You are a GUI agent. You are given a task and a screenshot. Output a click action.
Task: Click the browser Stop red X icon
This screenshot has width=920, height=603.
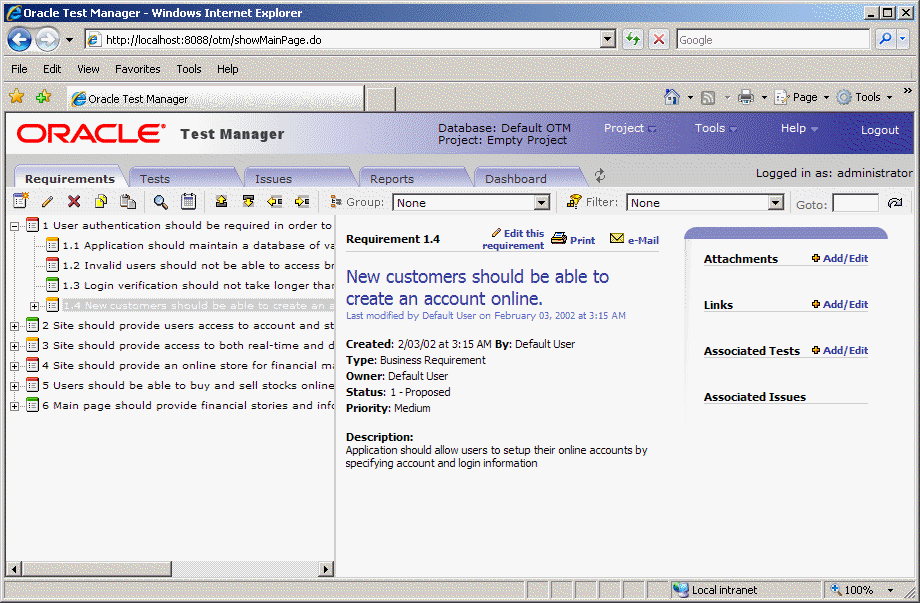[659, 39]
